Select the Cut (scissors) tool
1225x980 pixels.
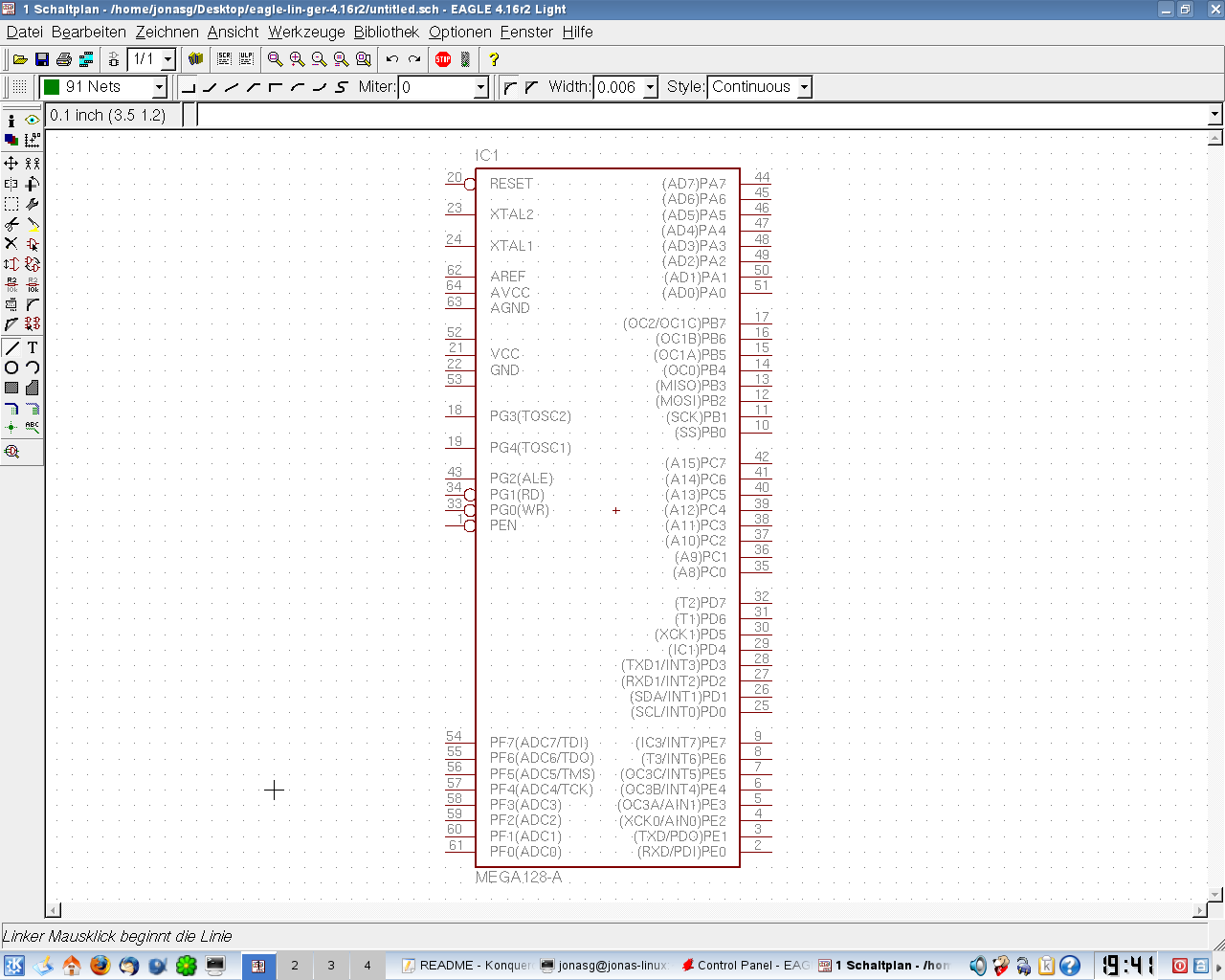11,224
